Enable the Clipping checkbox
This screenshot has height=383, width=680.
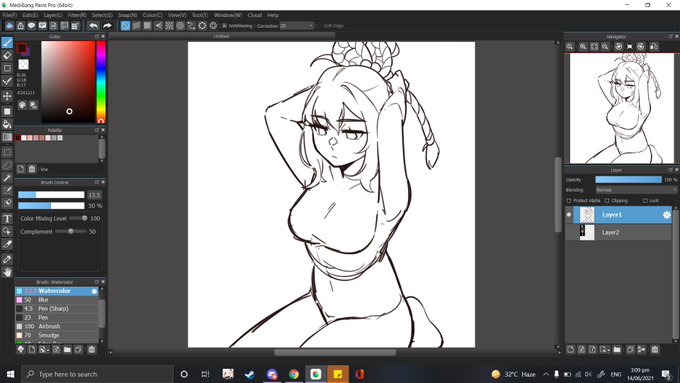[x=607, y=200]
